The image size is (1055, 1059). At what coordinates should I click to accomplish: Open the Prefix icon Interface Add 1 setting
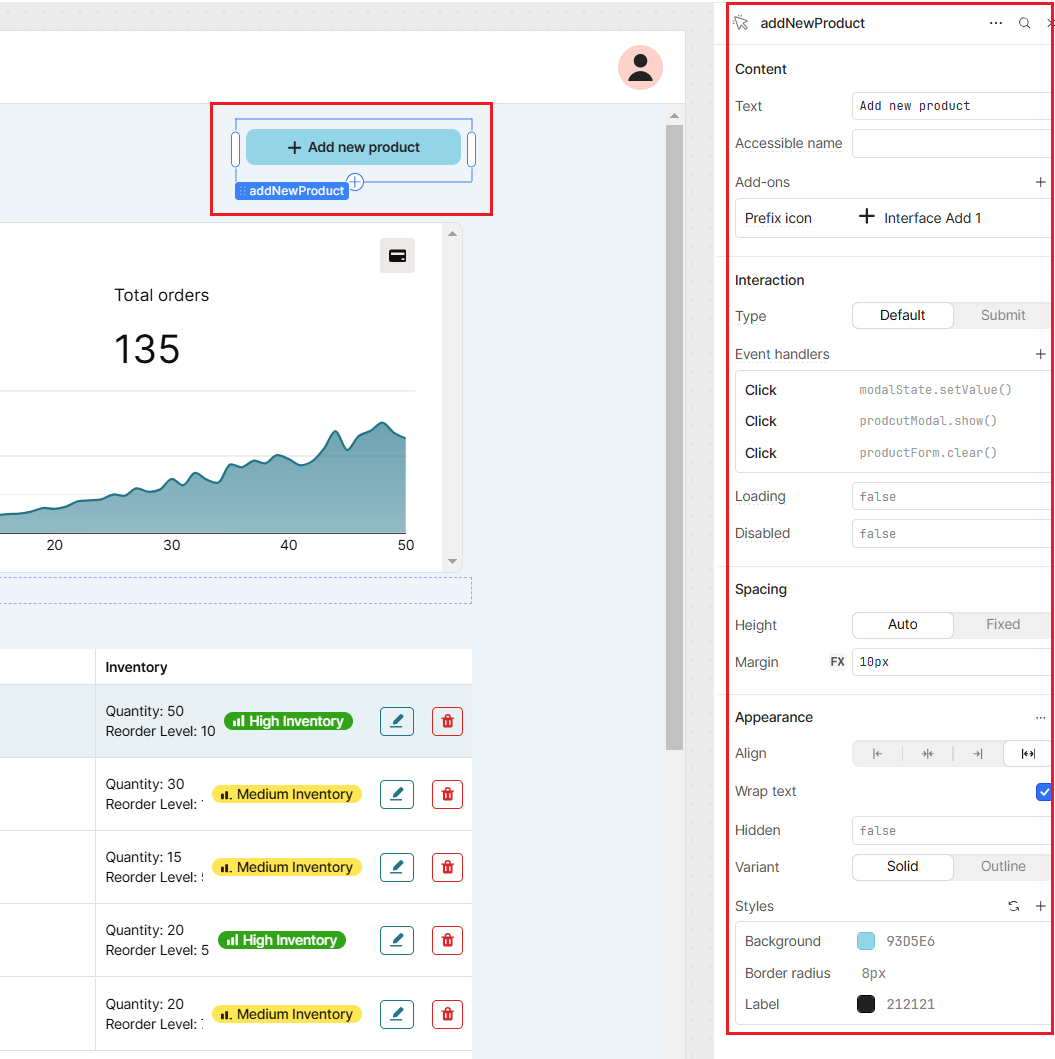click(892, 218)
